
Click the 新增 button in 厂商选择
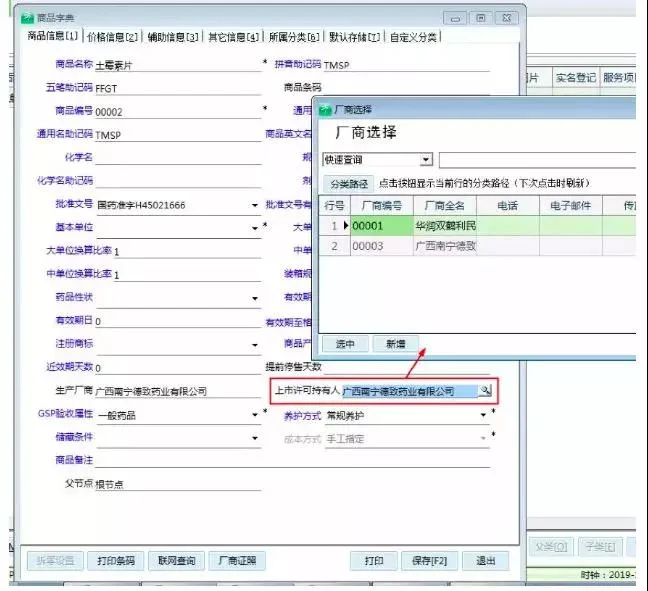[395, 344]
